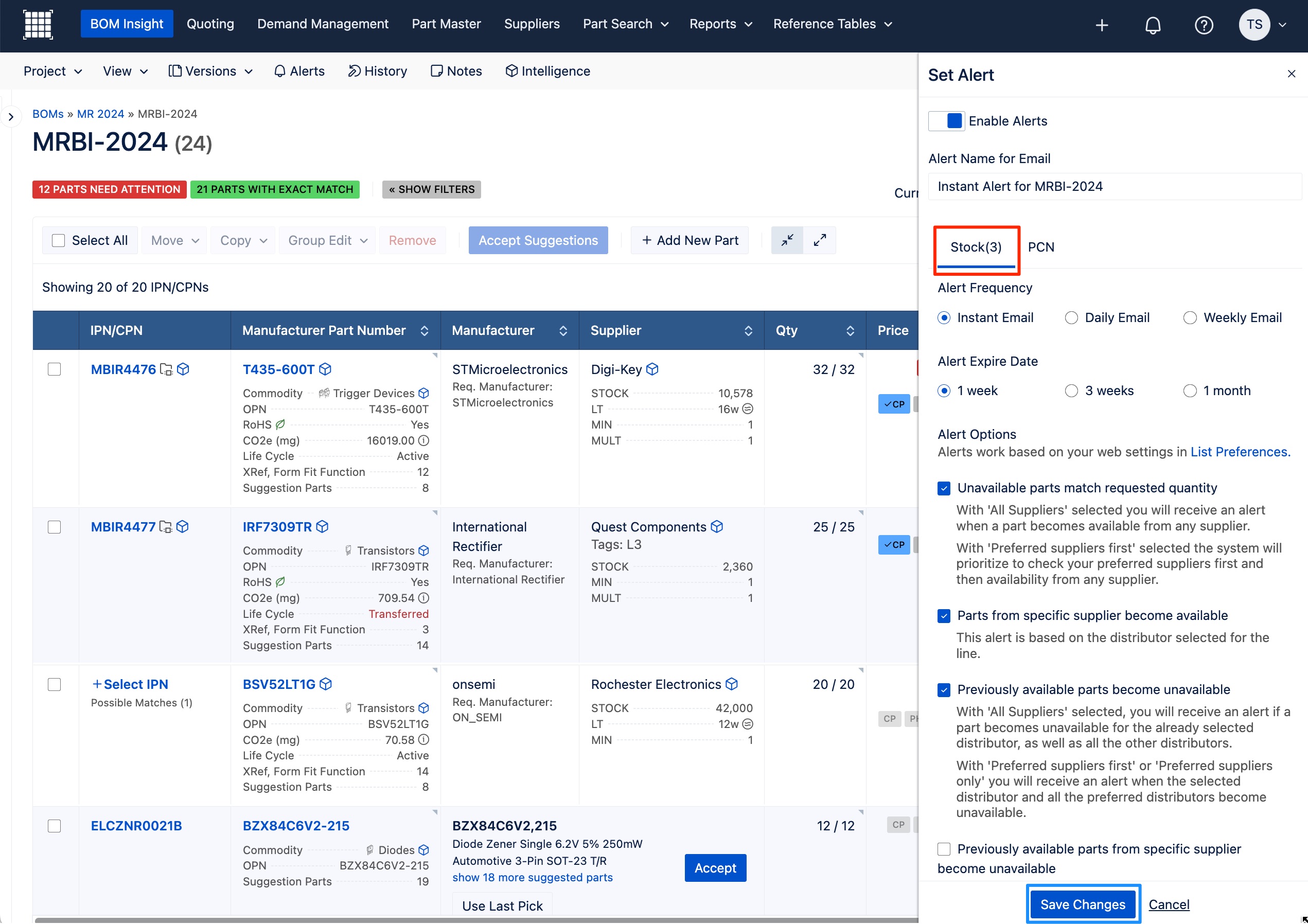Screen dimensions: 1308x924
Task: Click CO2e info icon for 709.54
Action: click(423, 598)
